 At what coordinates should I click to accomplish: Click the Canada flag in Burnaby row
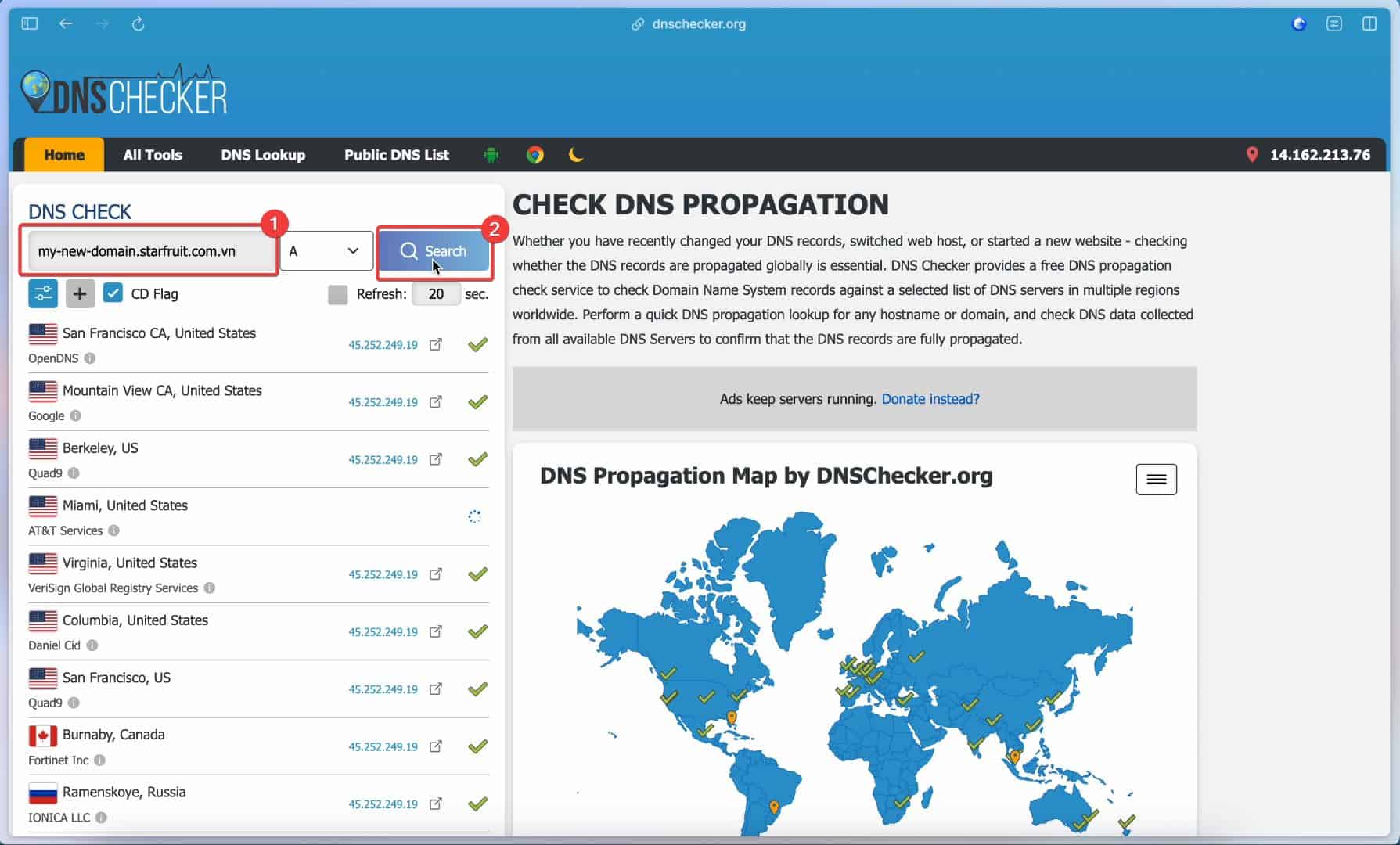pos(43,735)
